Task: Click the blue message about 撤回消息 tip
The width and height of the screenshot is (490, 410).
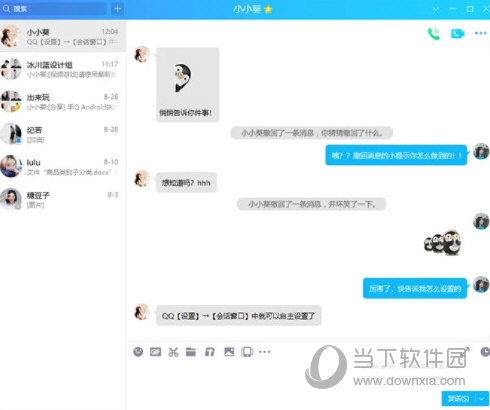Action: point(396,155)
